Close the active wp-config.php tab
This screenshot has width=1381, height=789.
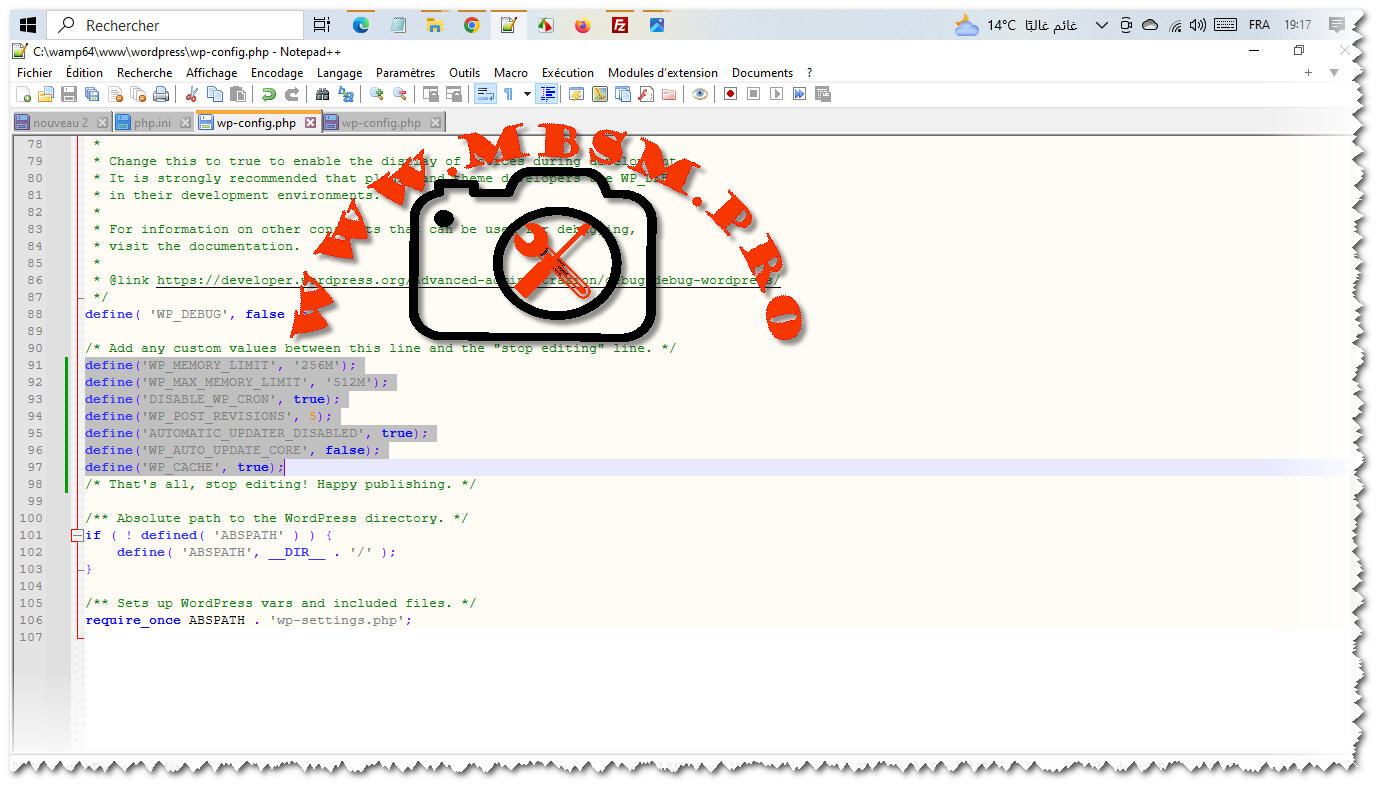tap(310, 123)
